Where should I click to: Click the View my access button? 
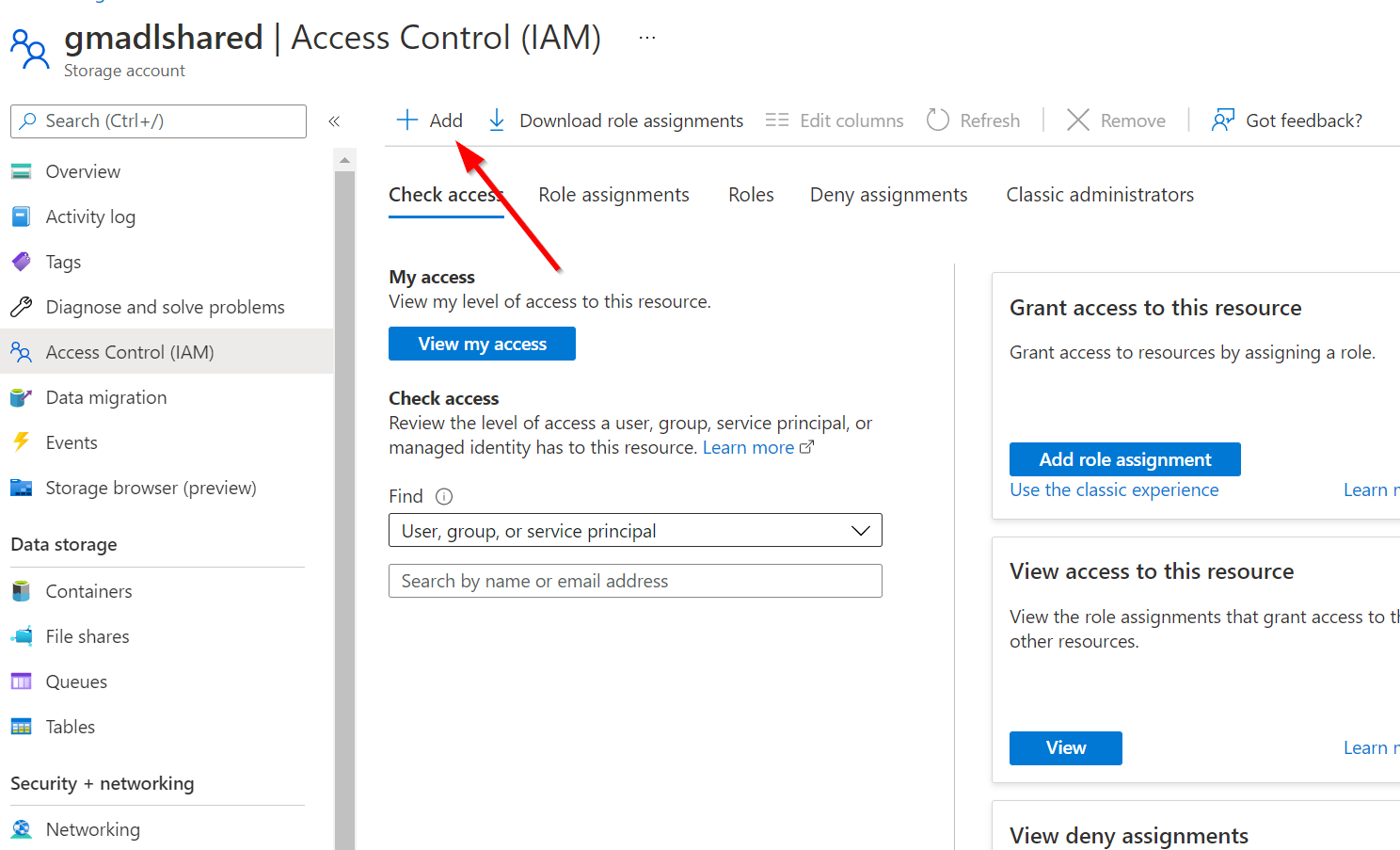482,344
